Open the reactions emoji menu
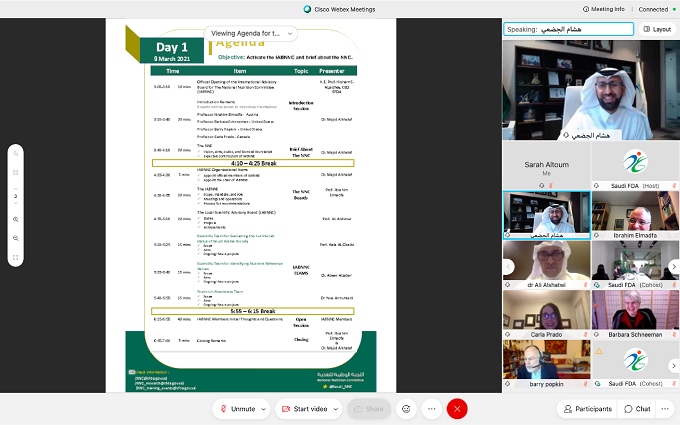 405,408
